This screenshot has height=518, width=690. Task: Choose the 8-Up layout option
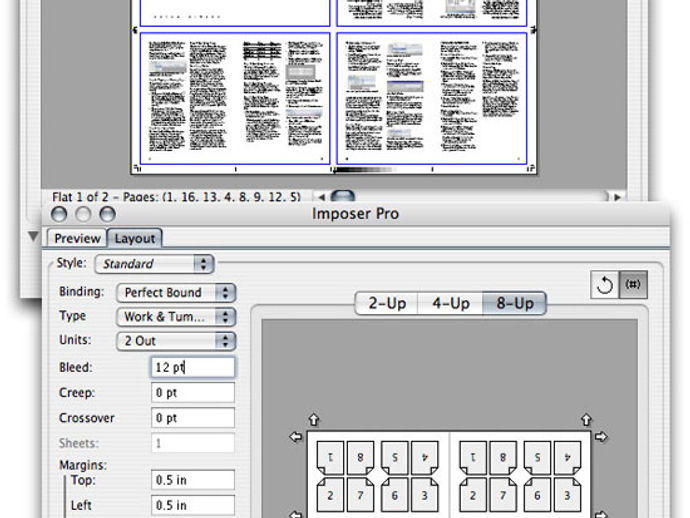[515, 303]
